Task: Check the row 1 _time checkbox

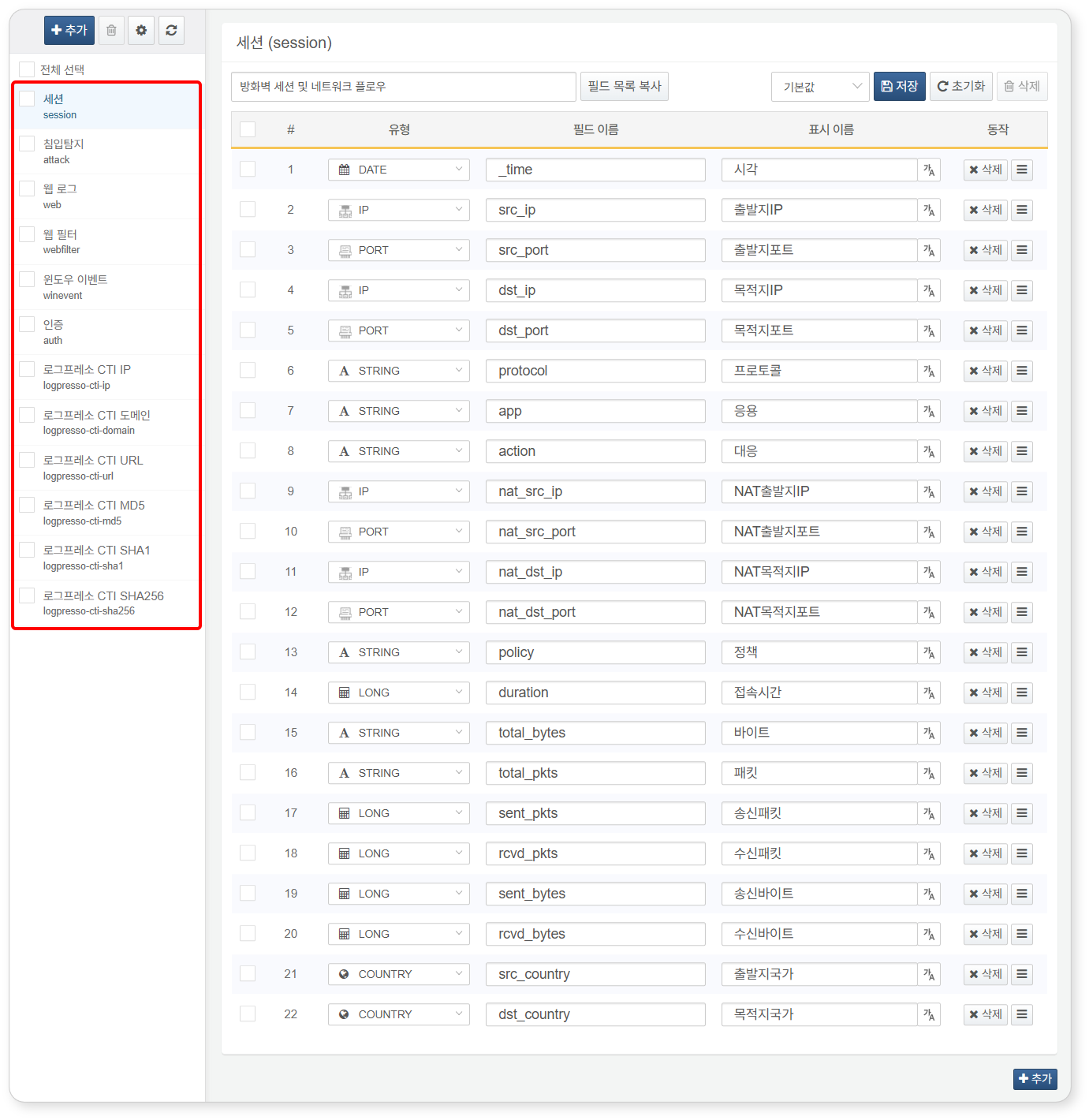Action: (x=248, y=169)
